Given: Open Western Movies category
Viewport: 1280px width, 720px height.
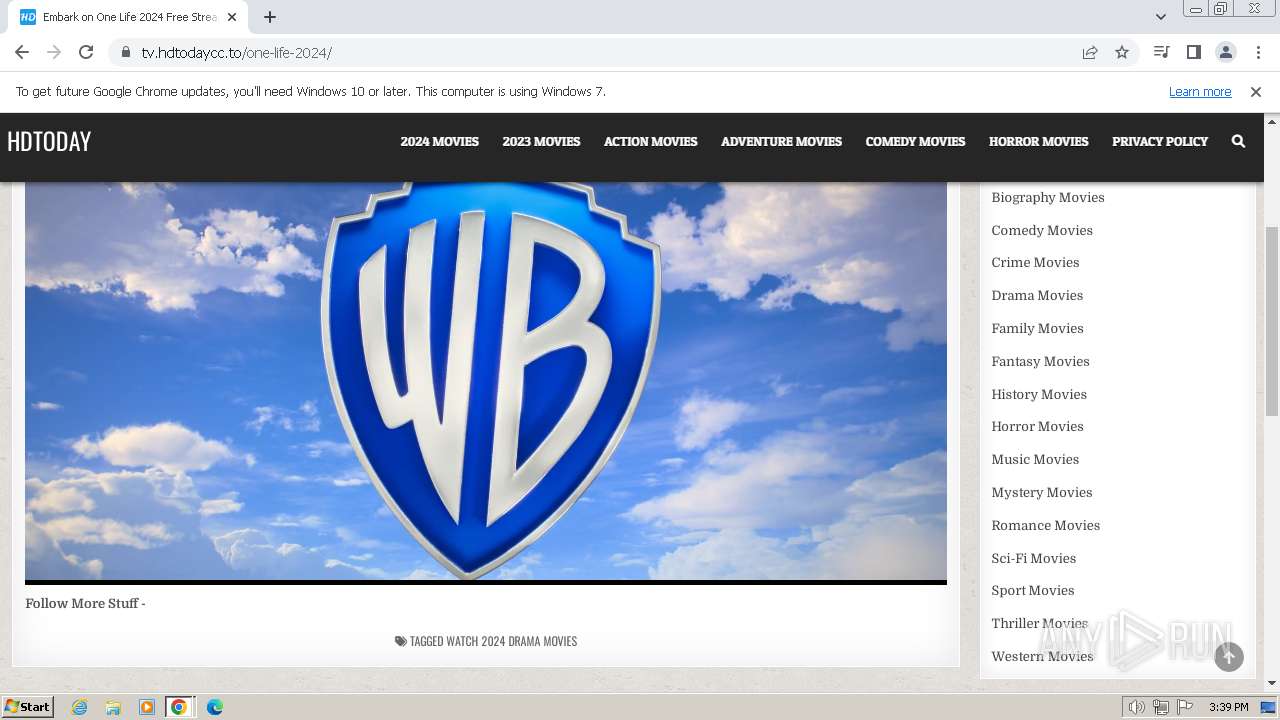Looking at the screenshot, I should click(x=1042, y=657).
